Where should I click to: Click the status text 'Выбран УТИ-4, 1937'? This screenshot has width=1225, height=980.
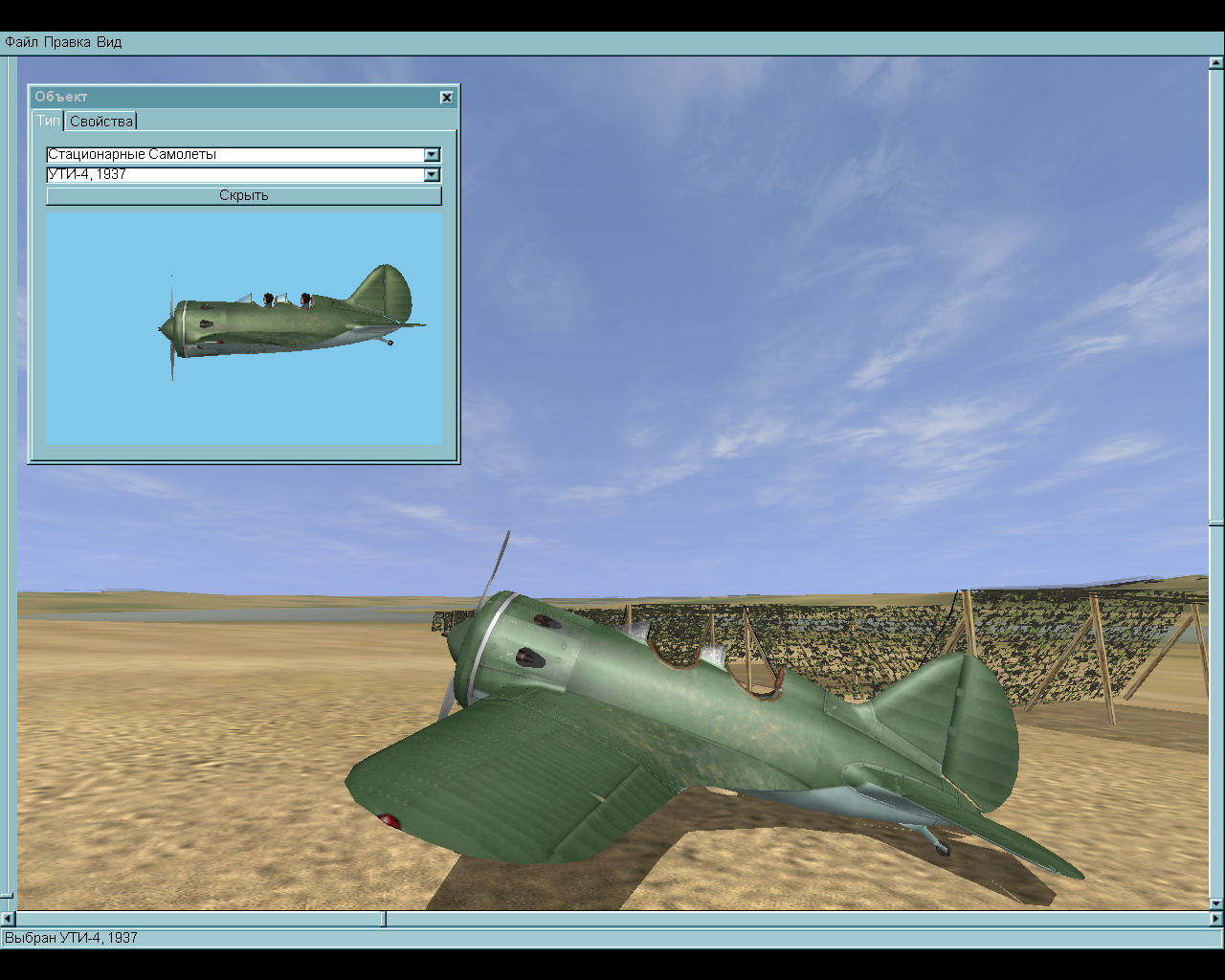click(71, 938)
